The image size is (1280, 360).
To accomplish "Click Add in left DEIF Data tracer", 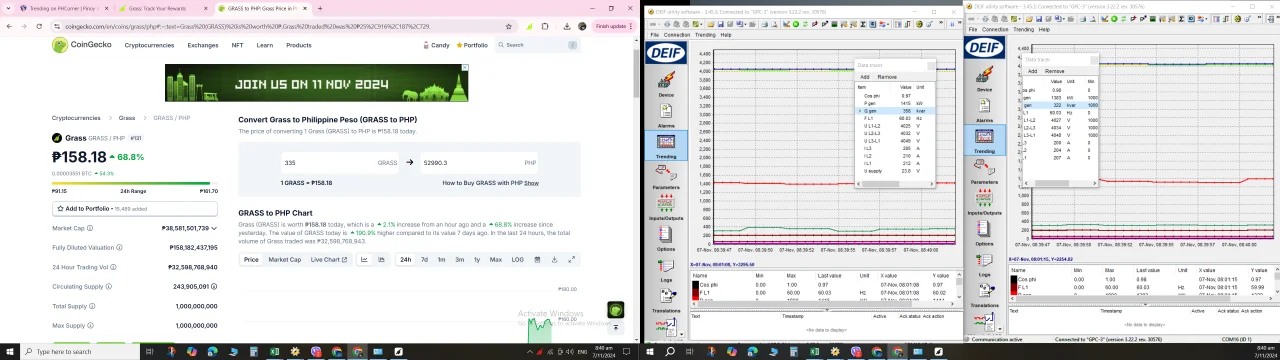I will click(x=865, y=77).
